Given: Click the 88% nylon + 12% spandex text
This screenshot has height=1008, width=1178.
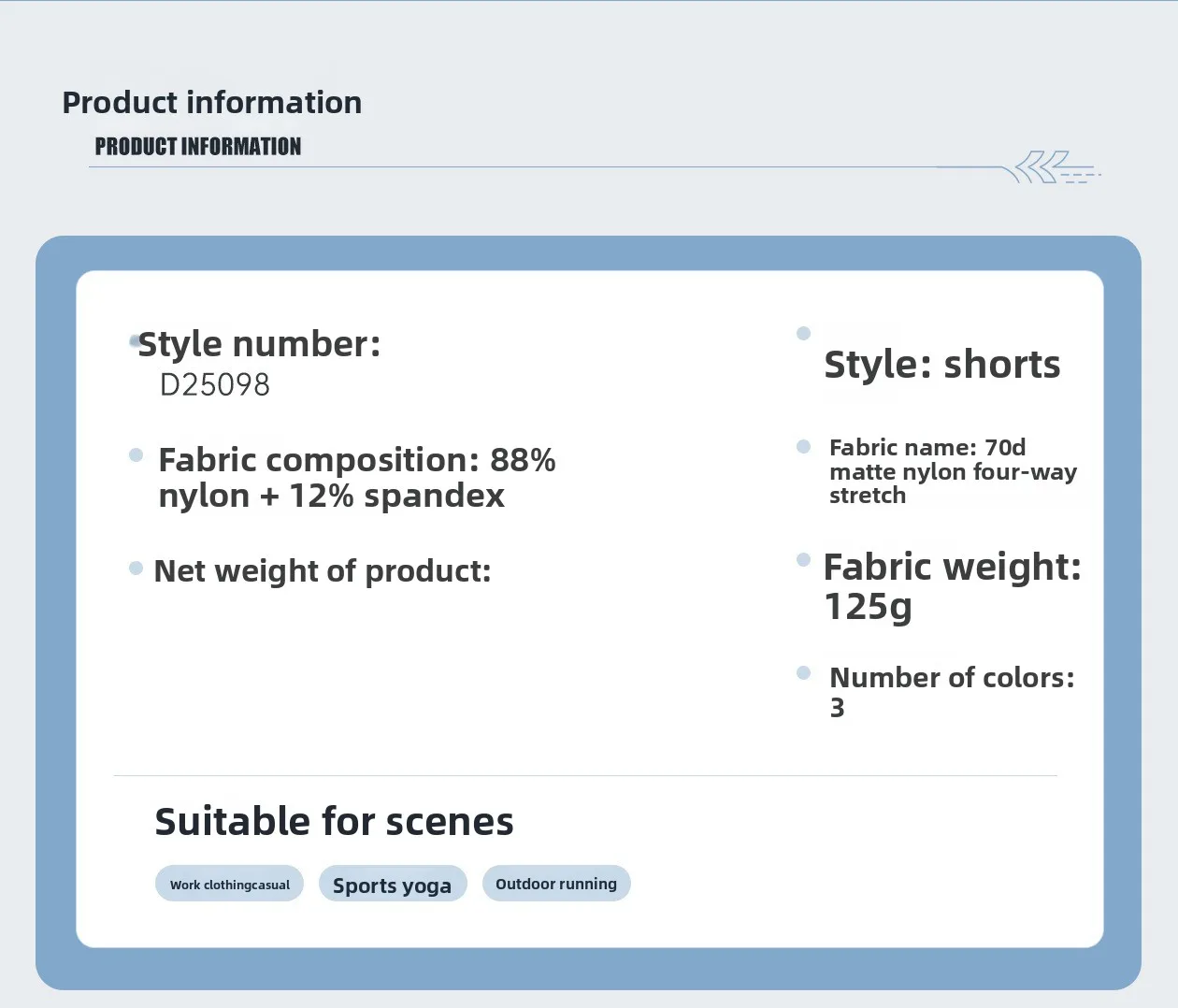Looking at the screenshot, I should [357, 478].
